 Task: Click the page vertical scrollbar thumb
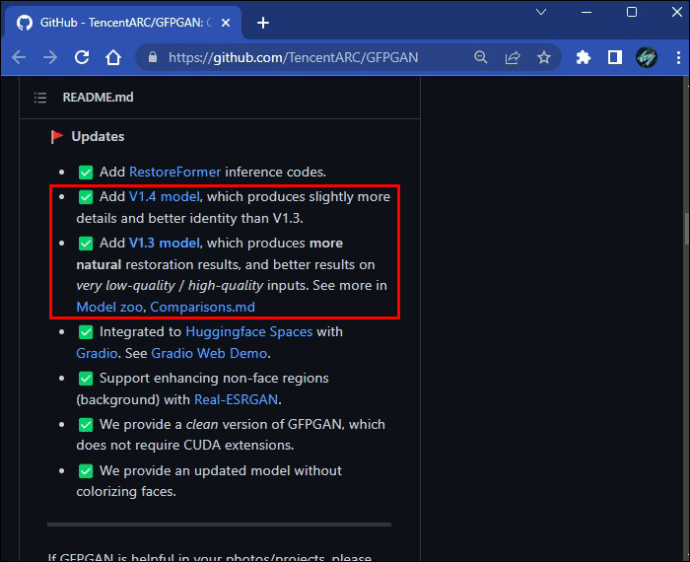(686, 228)
